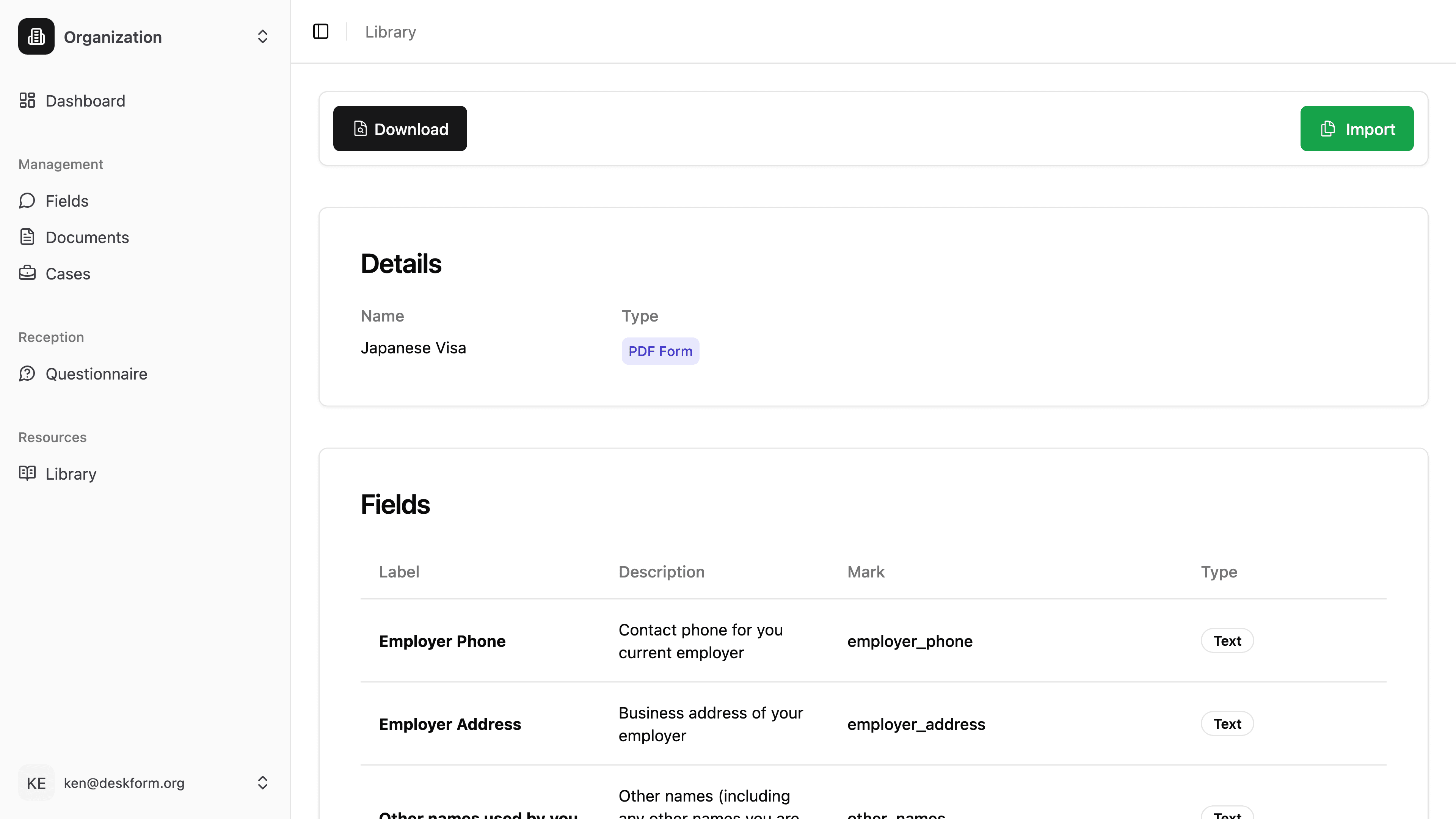This screenshot has height=819, width=1456.
Task: Click the document icon inside Download button
Action: (359, 128)
